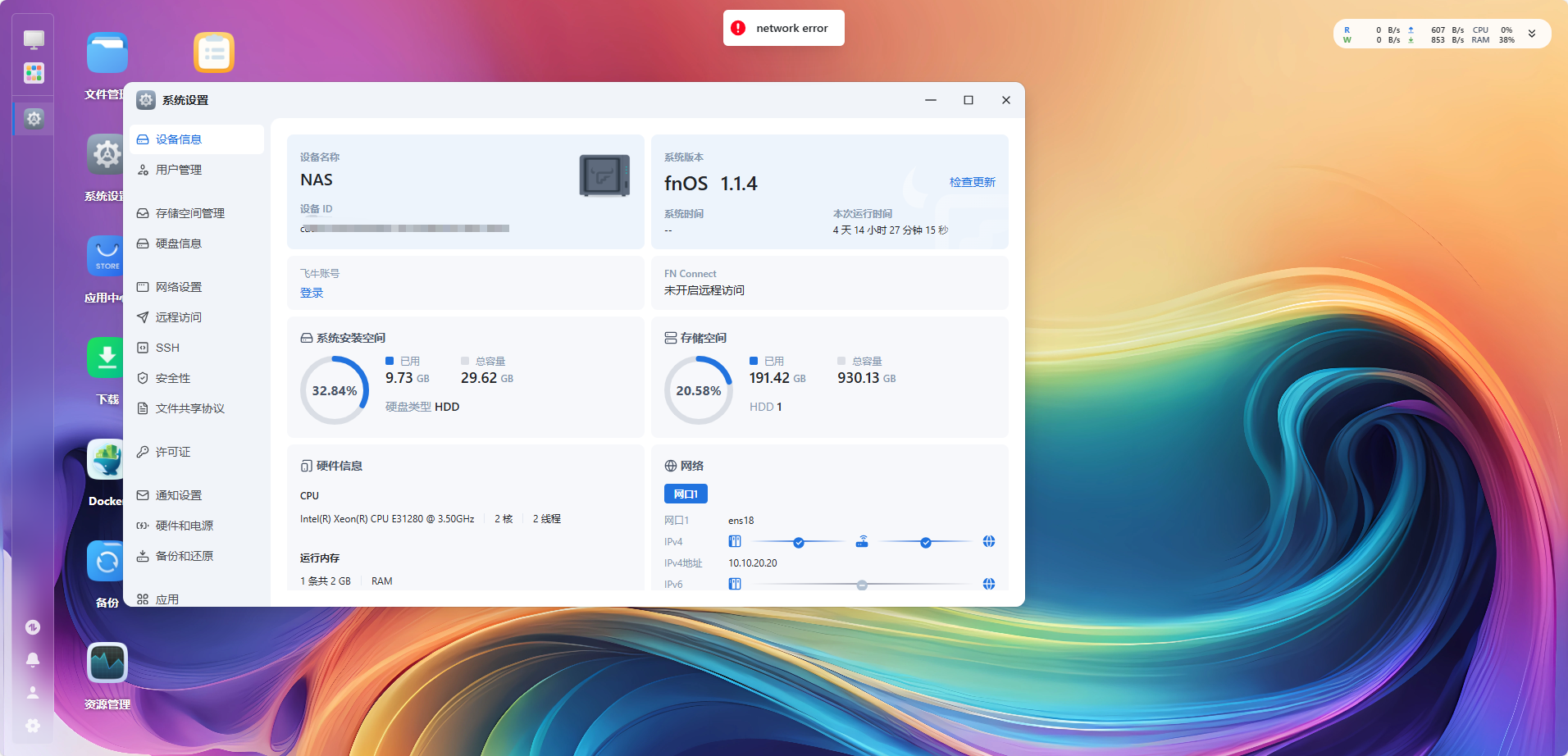The height and width of the screenshot is (756, 1568).
Task: Click the 29.62 GB system total capacity
Action: click(x=487, y=378)
